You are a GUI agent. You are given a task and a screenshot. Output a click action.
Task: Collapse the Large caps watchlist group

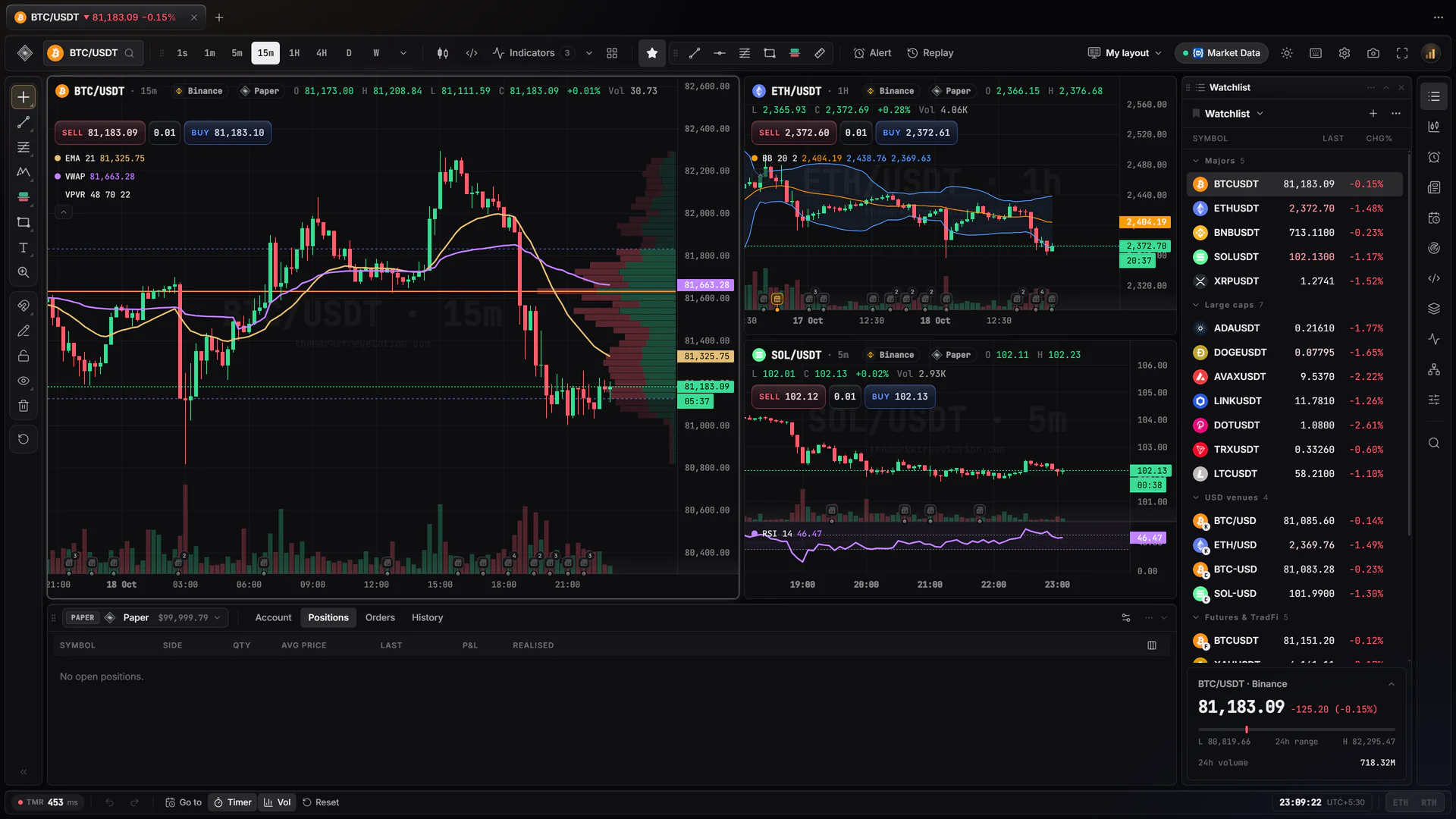click(x=1196, y=305)
